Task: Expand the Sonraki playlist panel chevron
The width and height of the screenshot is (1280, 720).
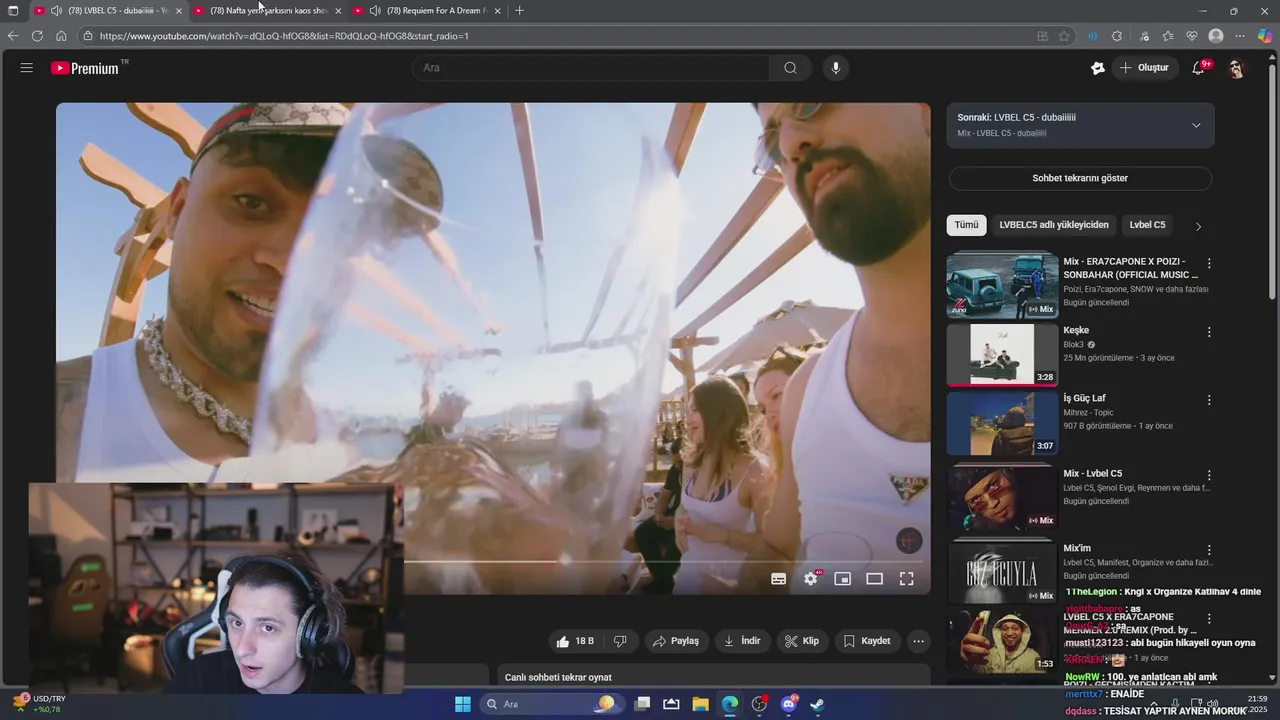Action: tap(1196, 125)
